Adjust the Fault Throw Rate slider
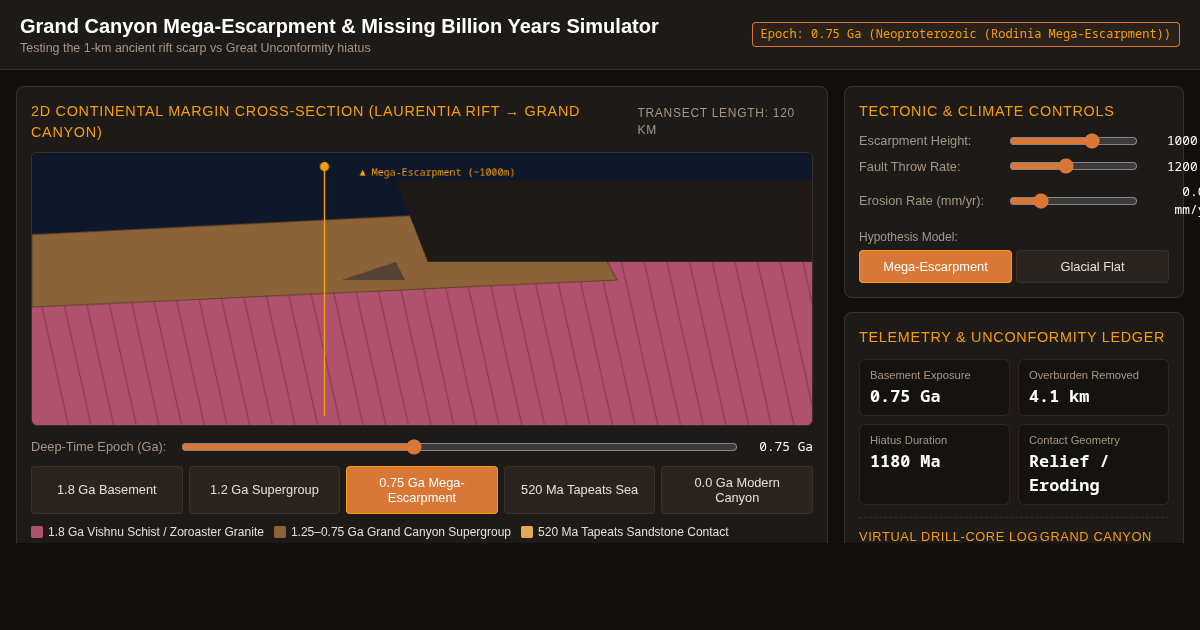This screenshot has width=1200, height=630. pyautogui.click(x=1073, y=166)
